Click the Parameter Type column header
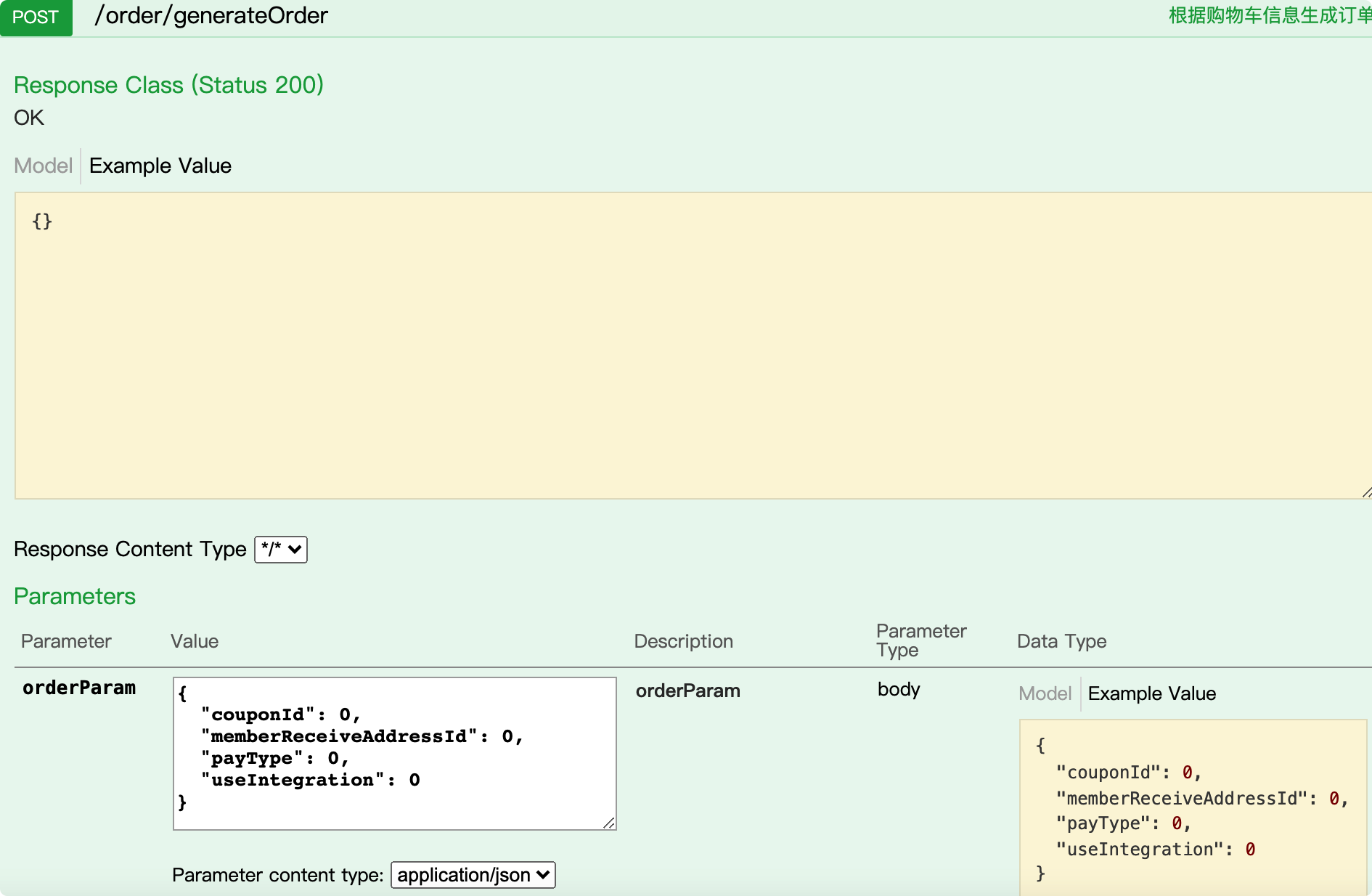The width and height of the screenshot is (1372, 896). (x=921, y=640)
